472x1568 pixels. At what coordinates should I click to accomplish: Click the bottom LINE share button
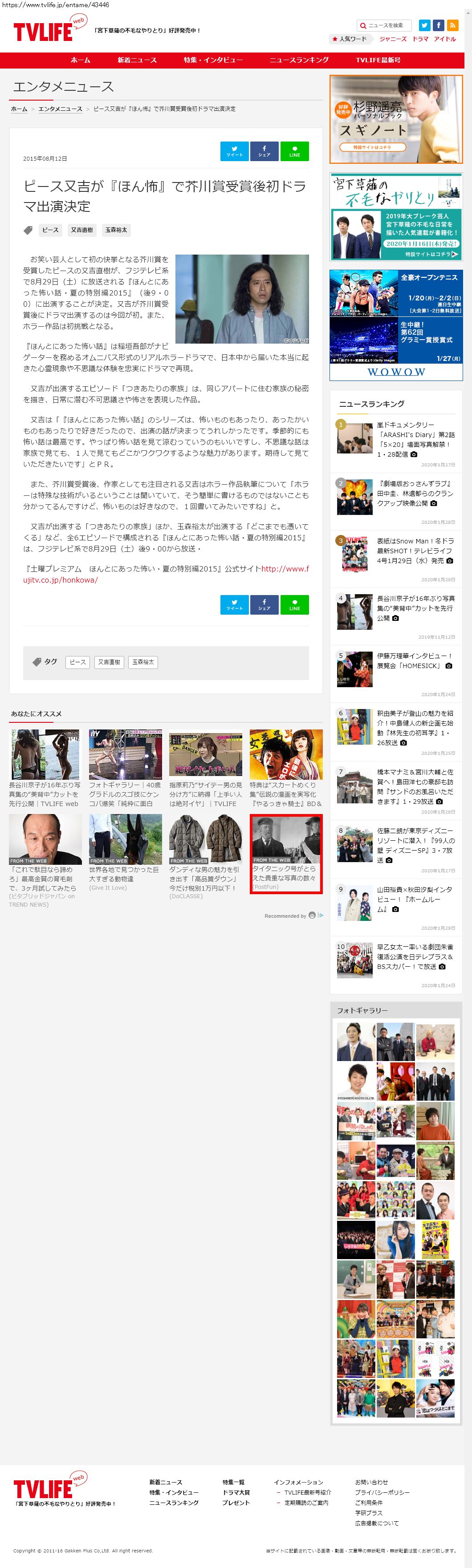pyautogui.click(x=294, y=604)
